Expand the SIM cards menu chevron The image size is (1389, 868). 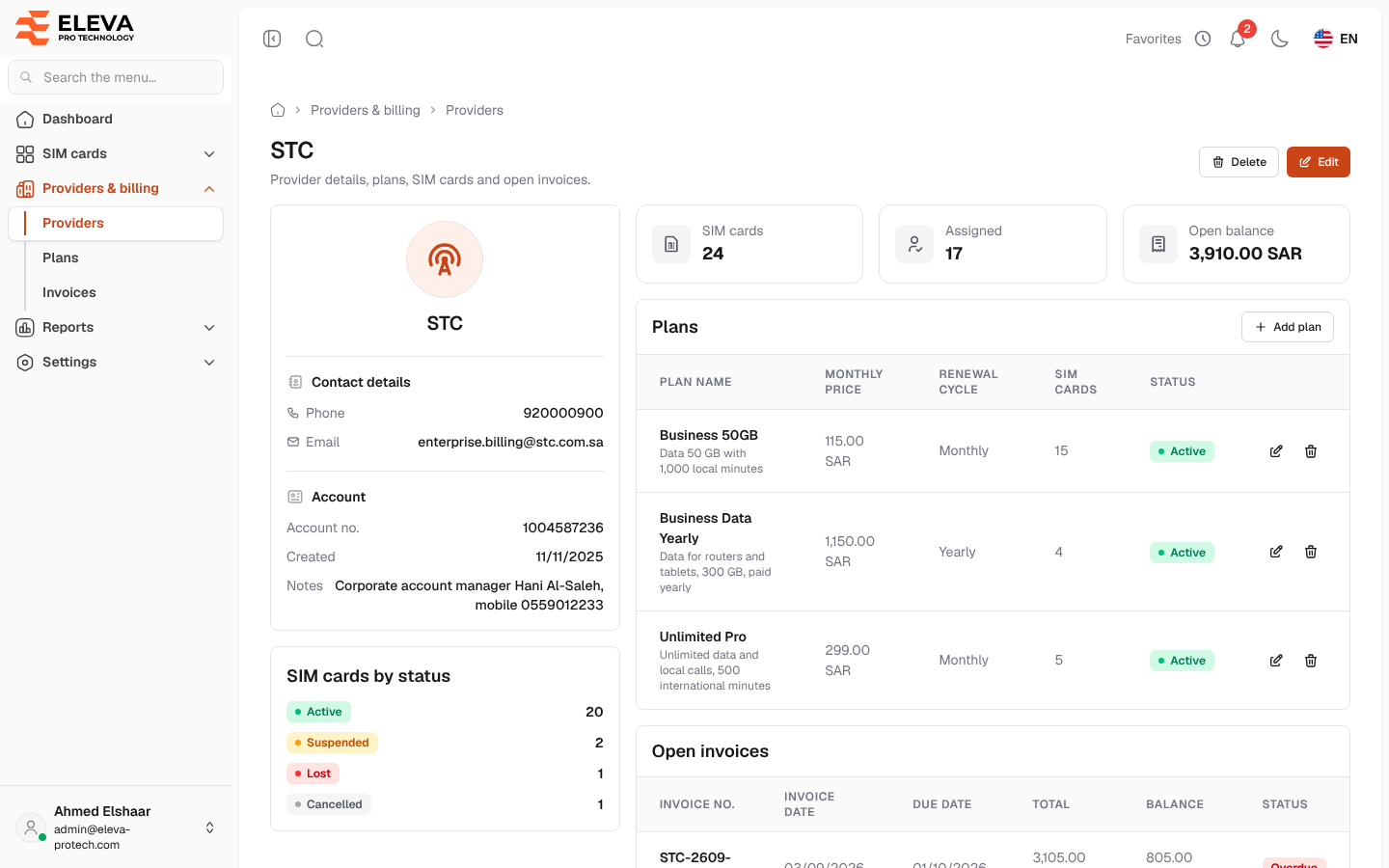(209, 154)
